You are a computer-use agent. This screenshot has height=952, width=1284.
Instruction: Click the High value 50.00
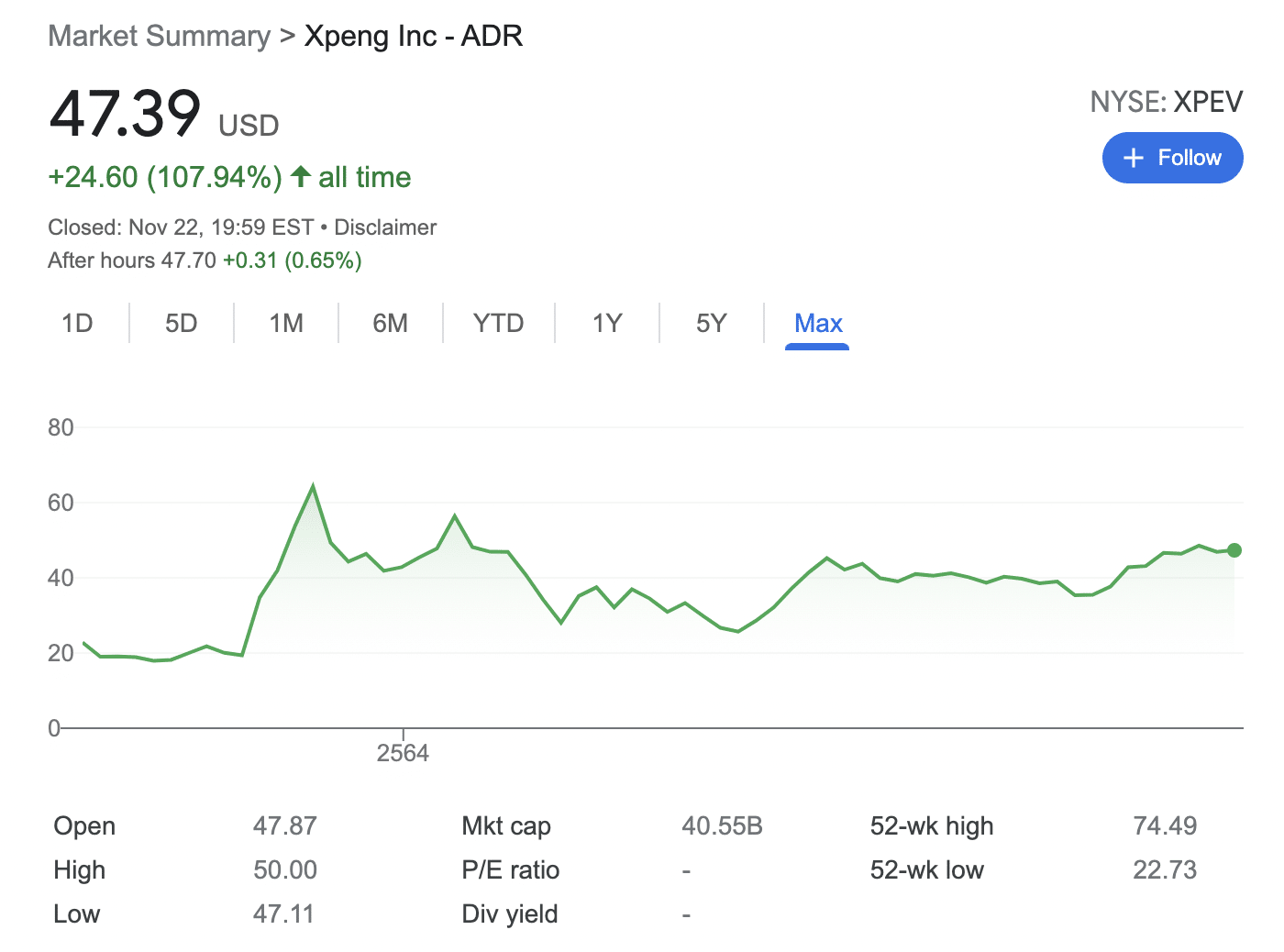tap(285, 869)
